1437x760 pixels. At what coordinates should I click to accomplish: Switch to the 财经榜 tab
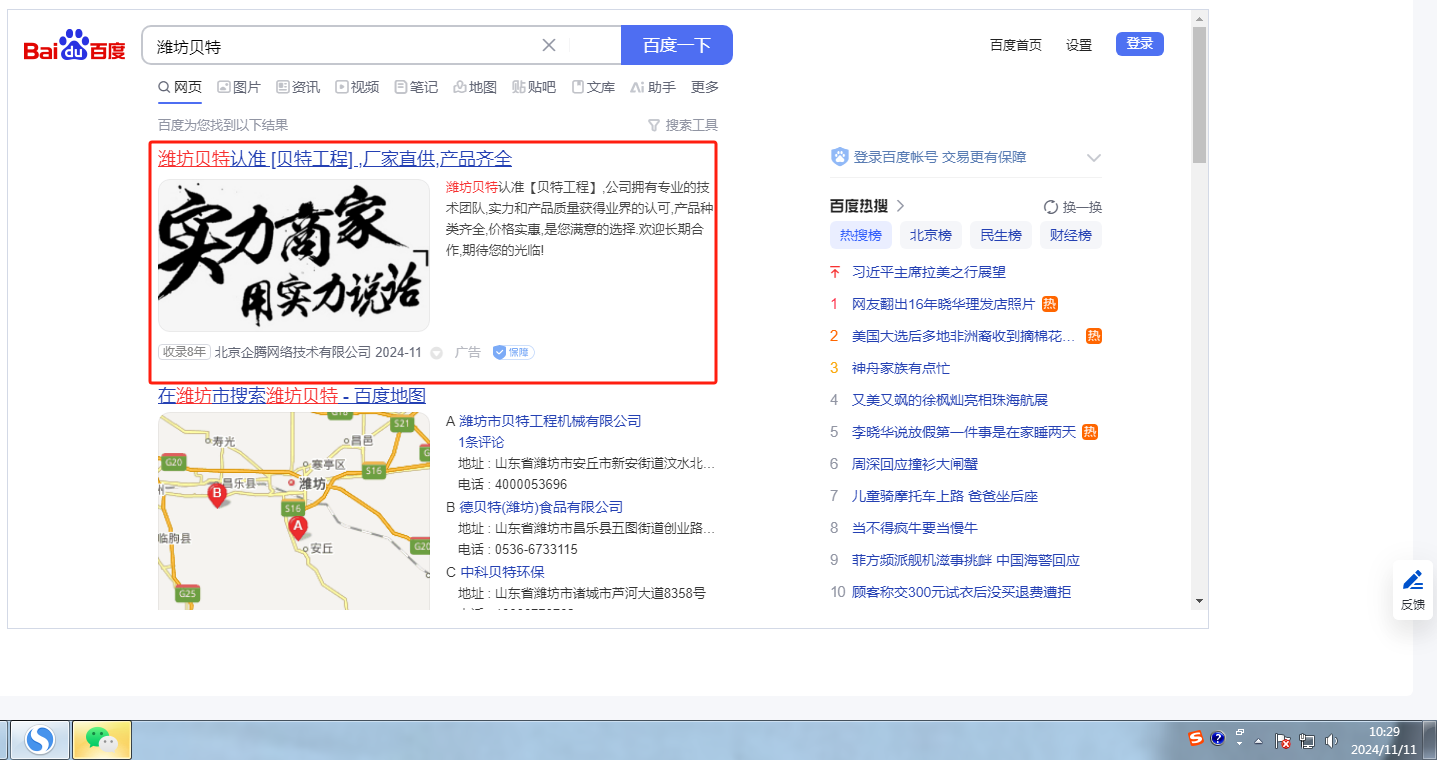point(1071,236)
